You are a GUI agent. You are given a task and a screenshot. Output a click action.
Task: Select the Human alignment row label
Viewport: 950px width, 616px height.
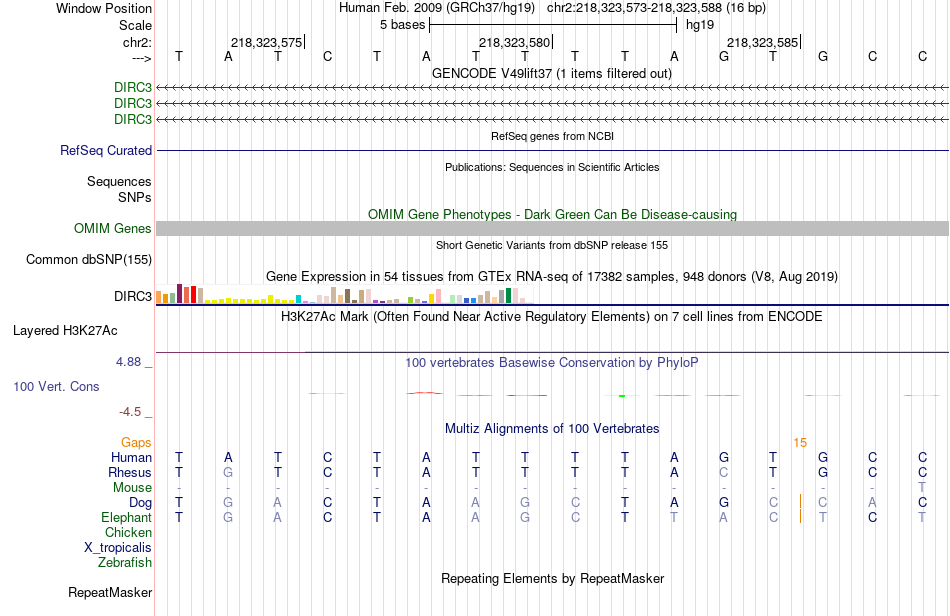pos(131,457)
